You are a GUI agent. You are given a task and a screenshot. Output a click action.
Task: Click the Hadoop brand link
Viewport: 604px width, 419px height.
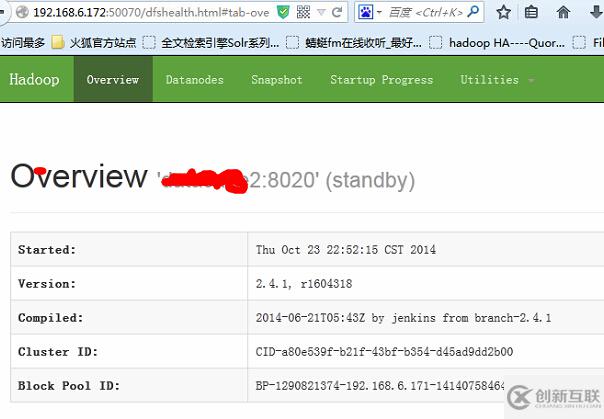[34, 79]
